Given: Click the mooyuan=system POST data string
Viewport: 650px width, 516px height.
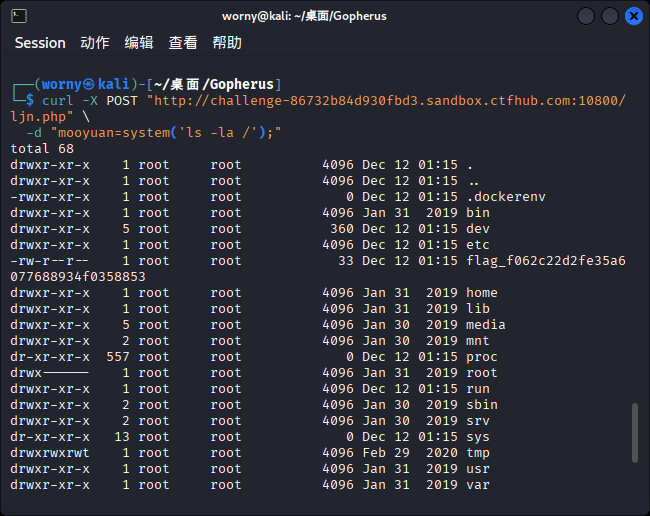Looking at the screenshot, I should (166, 133).
